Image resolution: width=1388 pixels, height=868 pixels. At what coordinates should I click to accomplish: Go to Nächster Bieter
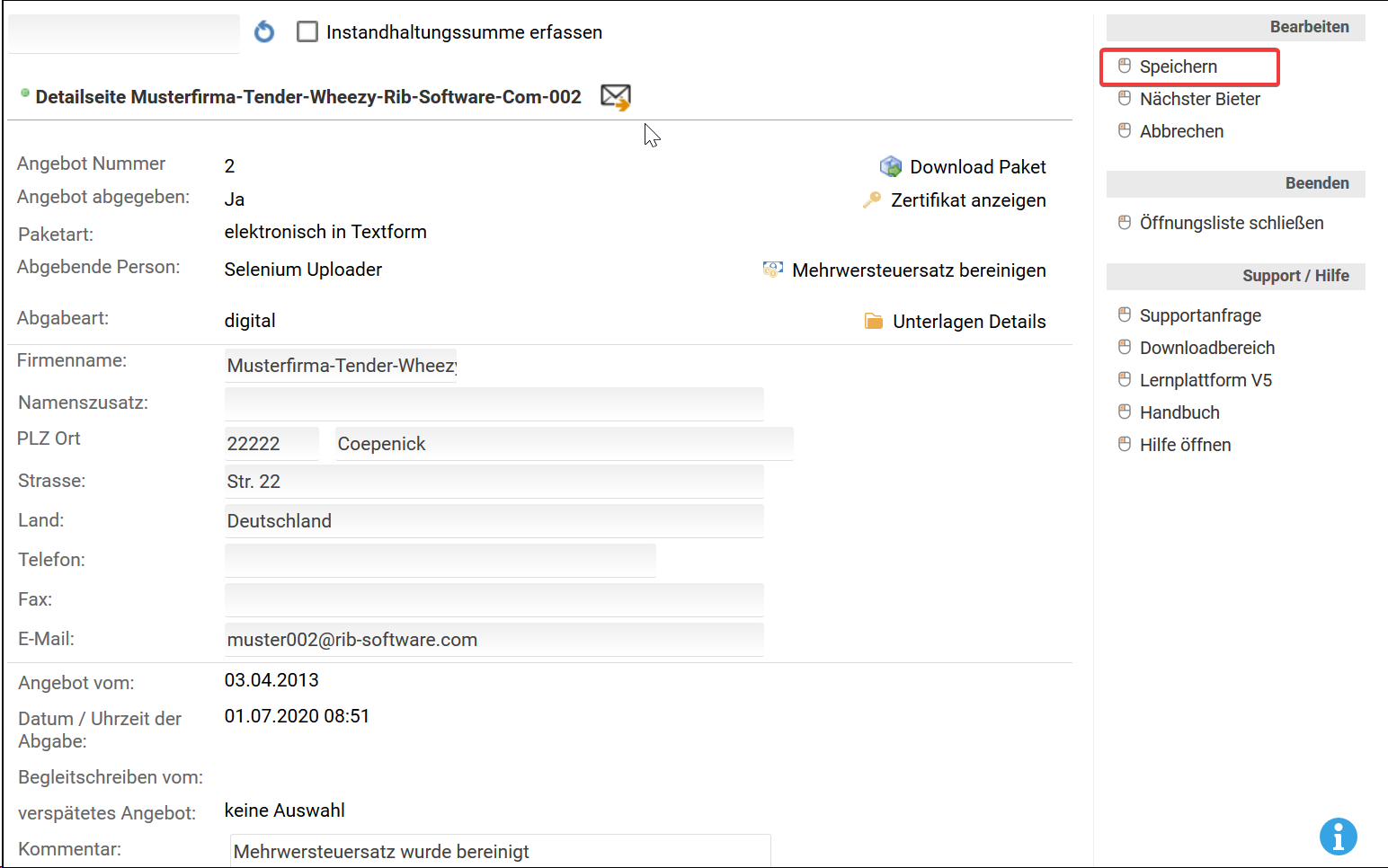(x=1199, y=99)
